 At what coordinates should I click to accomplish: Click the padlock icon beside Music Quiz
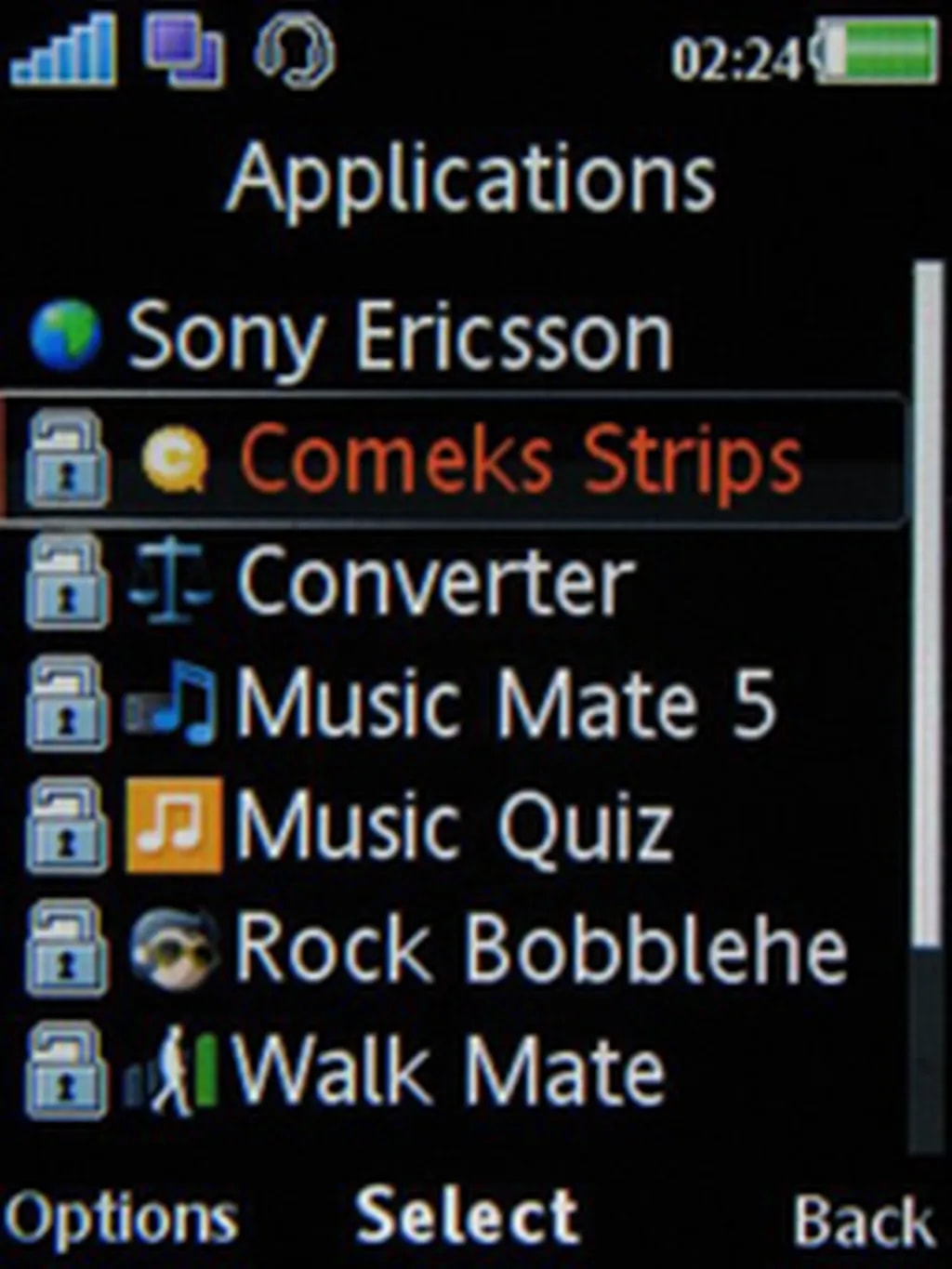coord(65,826)
